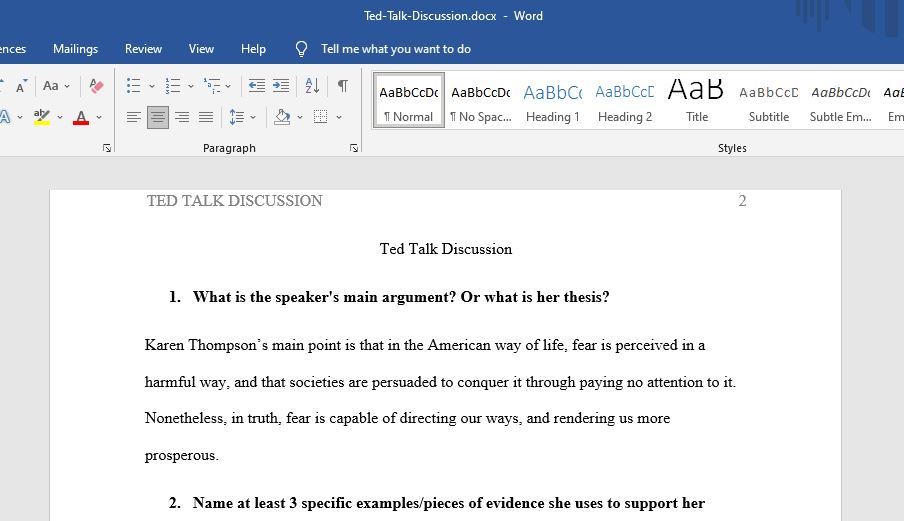Decrease paragraph indent
Image resolution: width=904 pixels, height=521 pixels.
[257, 86]
